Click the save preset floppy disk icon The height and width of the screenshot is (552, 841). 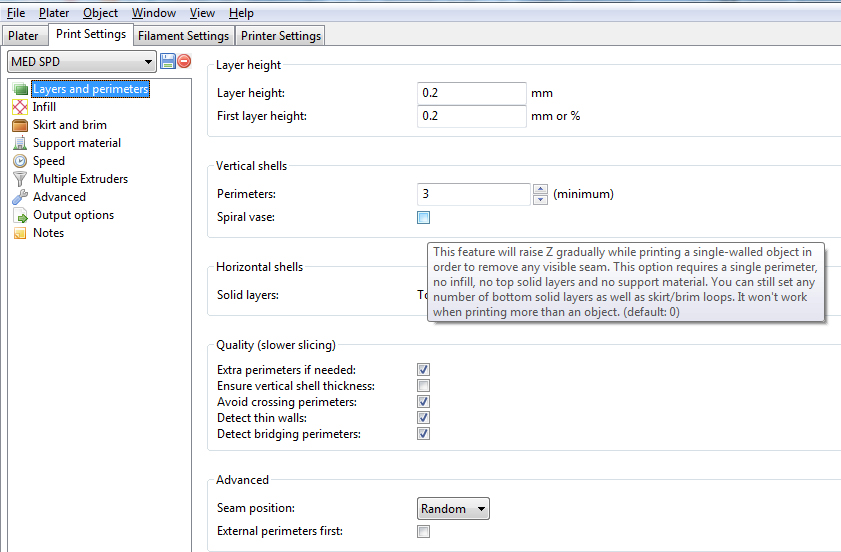[168, 61]
